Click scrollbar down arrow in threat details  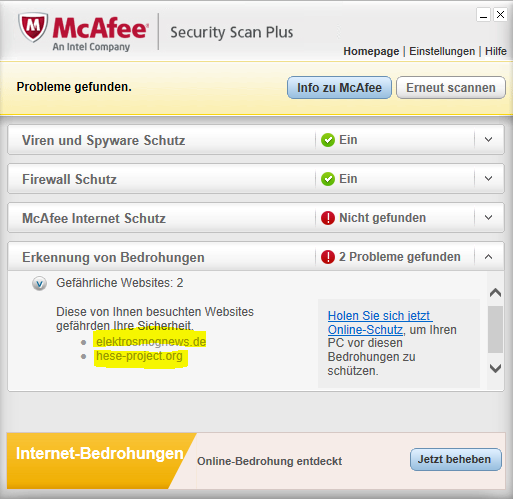[495, 368]
